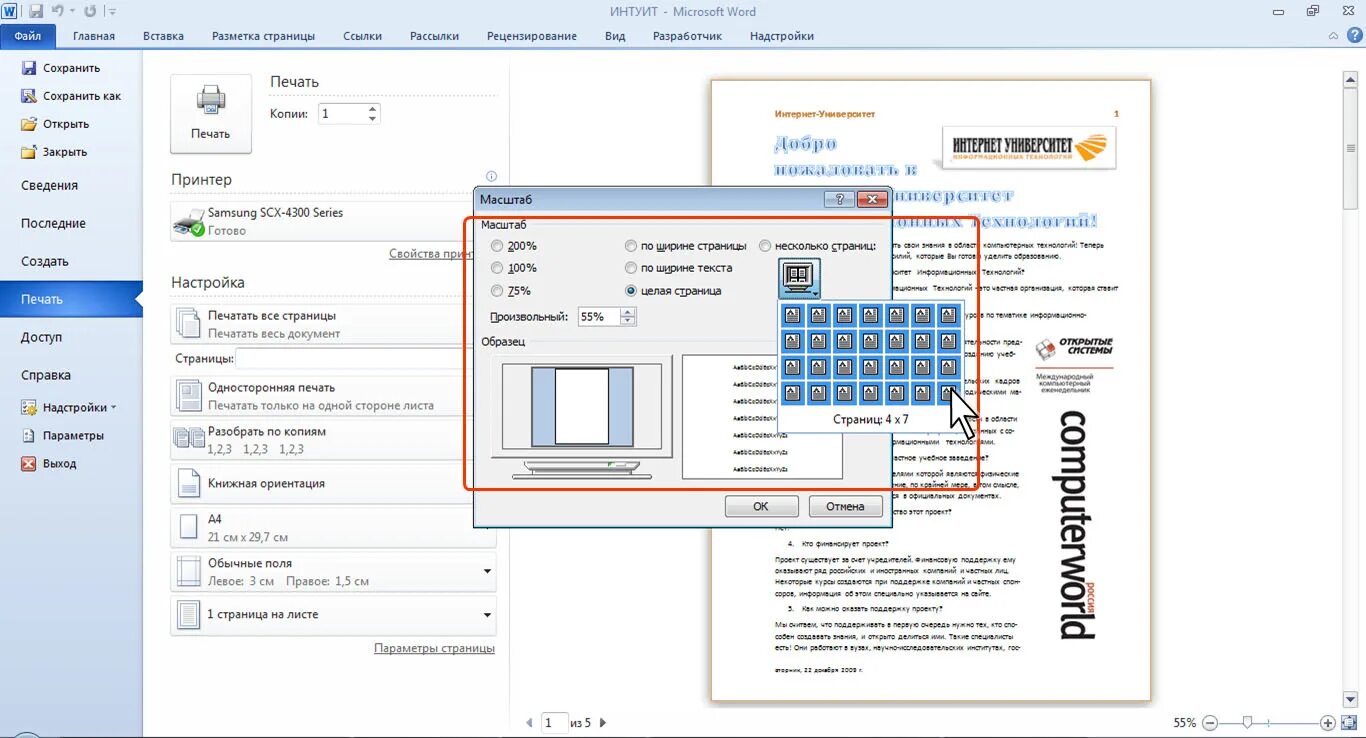Open the Обычные поля margins dropdown
The width and height of the screenshot is (1366, 738).
[333, 571]
